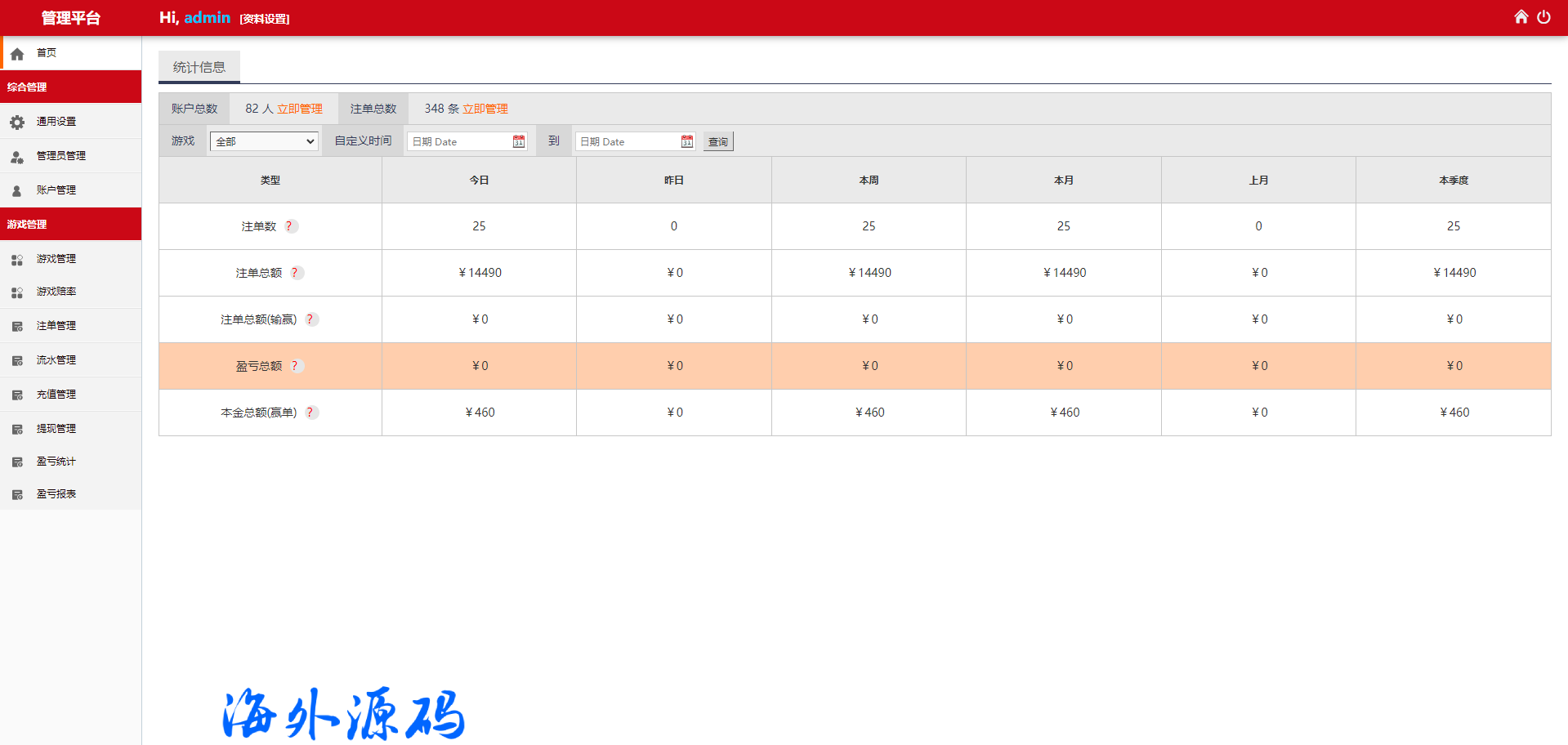Click the start date input field
This screenshot has height=745, width=1568.
pos(459,142)
